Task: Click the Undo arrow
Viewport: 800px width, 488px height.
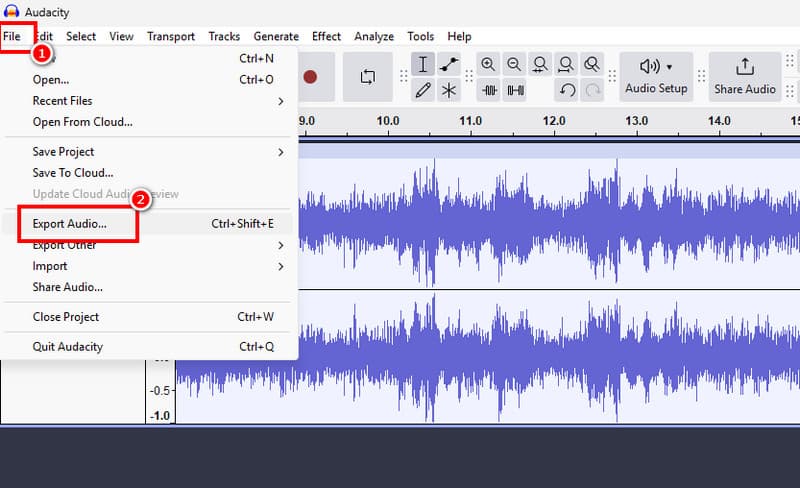Action: [x=566, y=90]
